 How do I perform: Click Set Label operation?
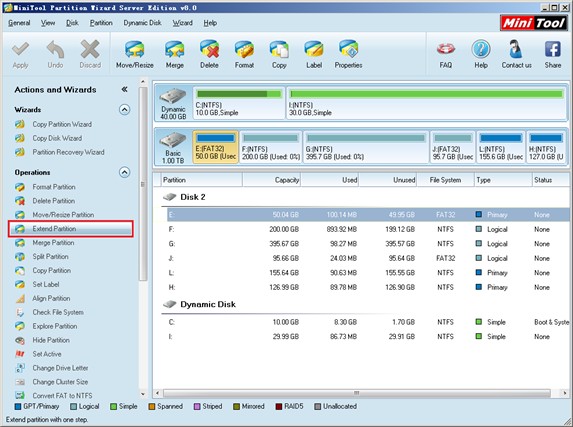[45, 284]
